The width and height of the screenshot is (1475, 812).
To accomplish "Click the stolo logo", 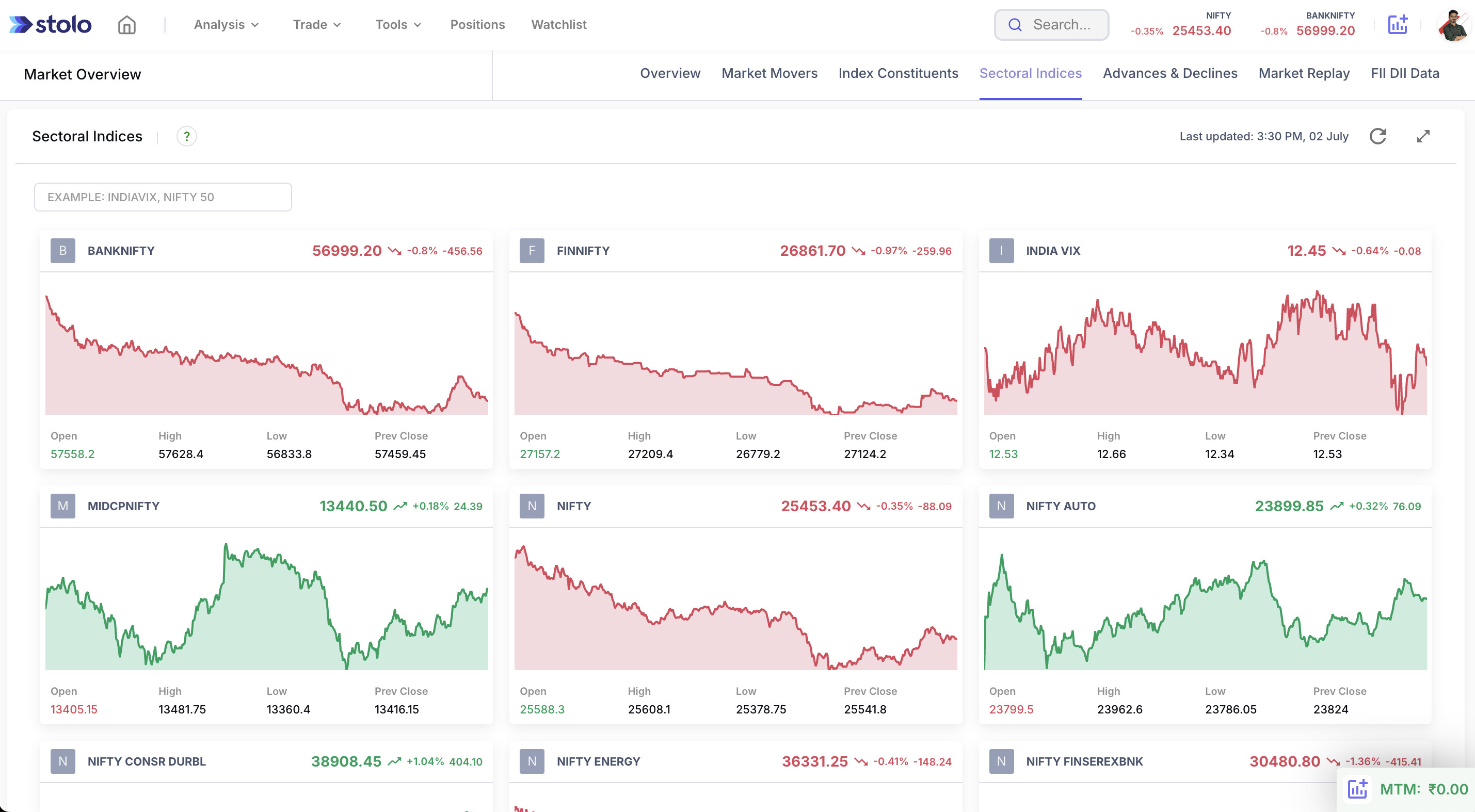I will tap(51, 25).
